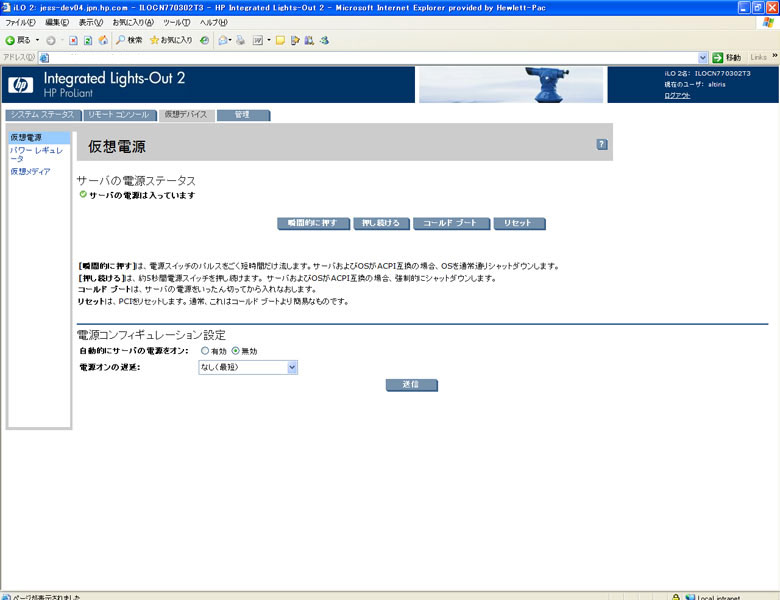Open パワー レギュレータ sidebar link

[36, 154]
